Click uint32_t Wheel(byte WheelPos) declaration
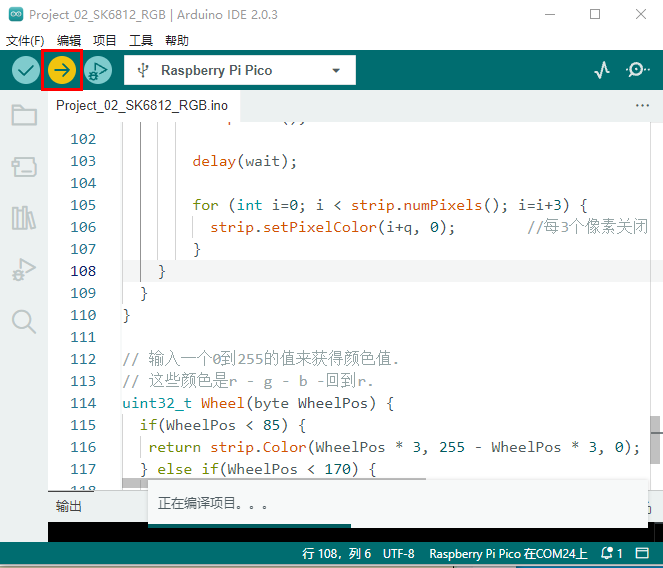 [x=258, y=403]
